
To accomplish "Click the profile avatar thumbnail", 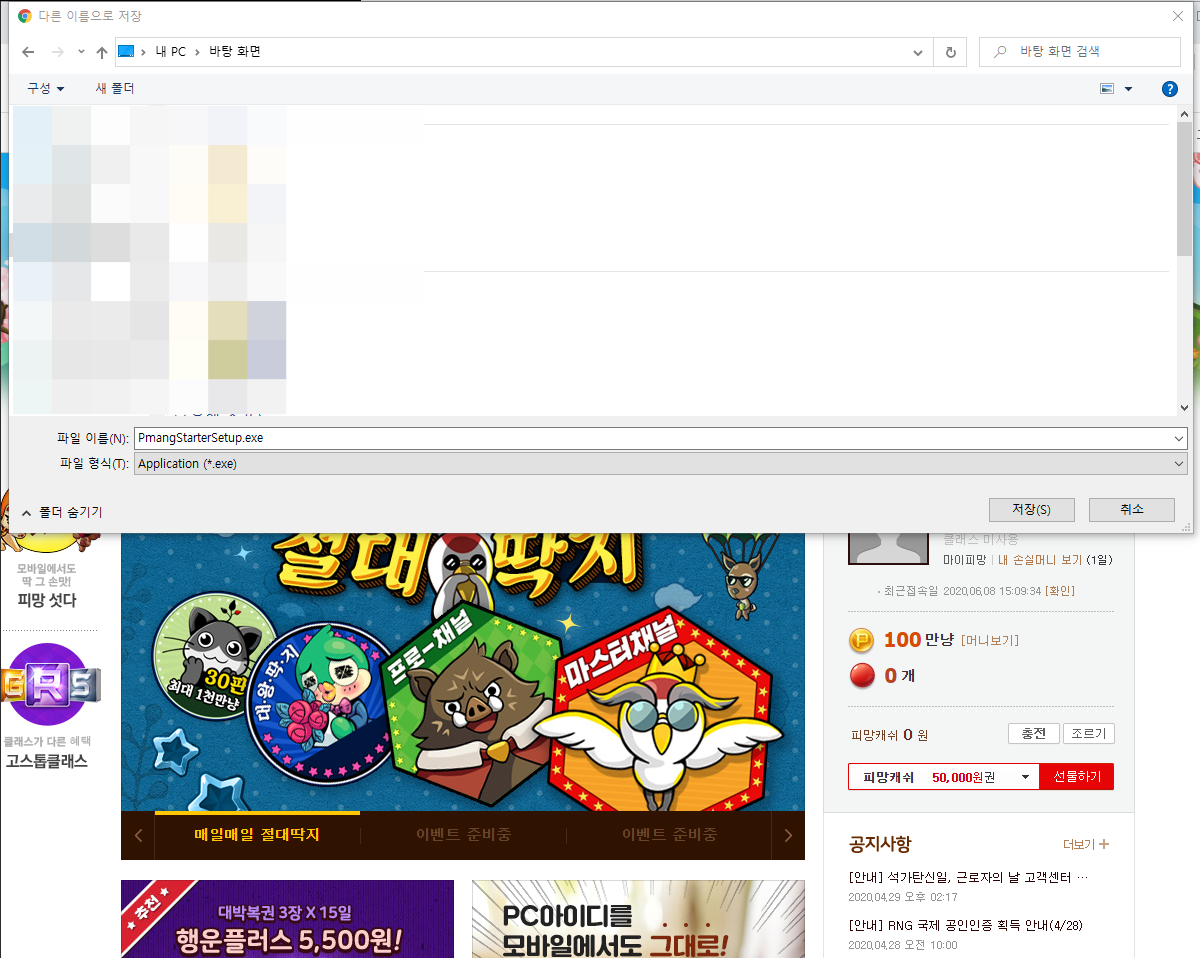I will pyautogui.click(x=888, y=548).
